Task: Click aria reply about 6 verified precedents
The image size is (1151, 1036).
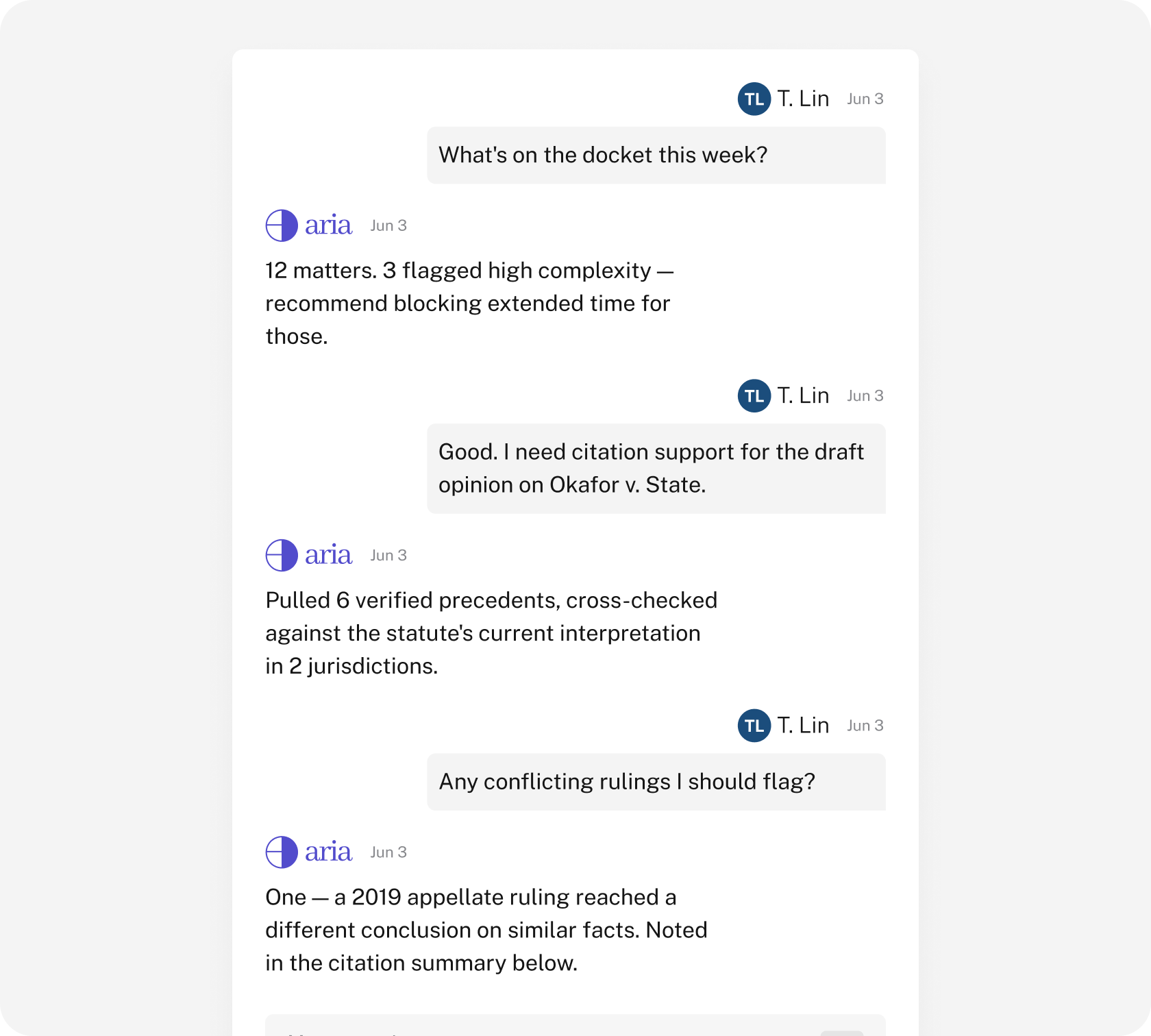Action: 491,633
